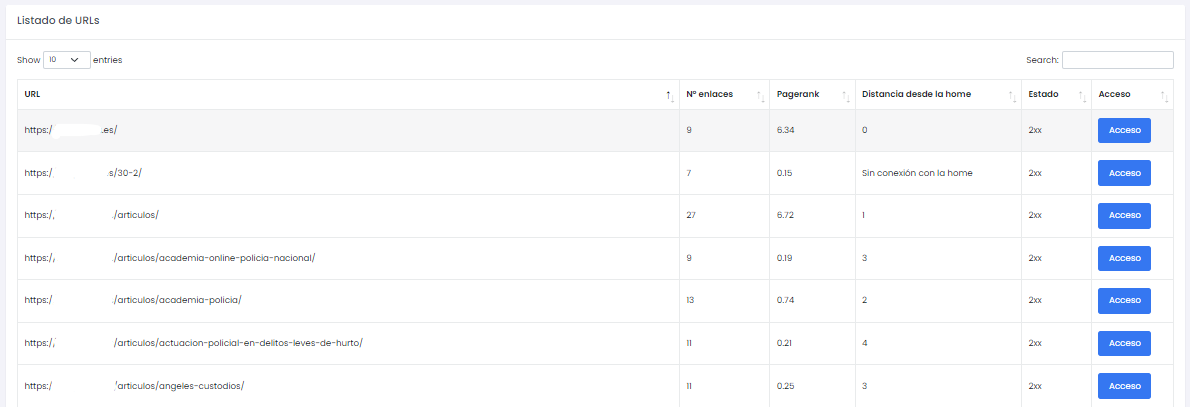1190x407 pixels.
Task: Click Pagerank value 0.74
Action: (785, 301)
